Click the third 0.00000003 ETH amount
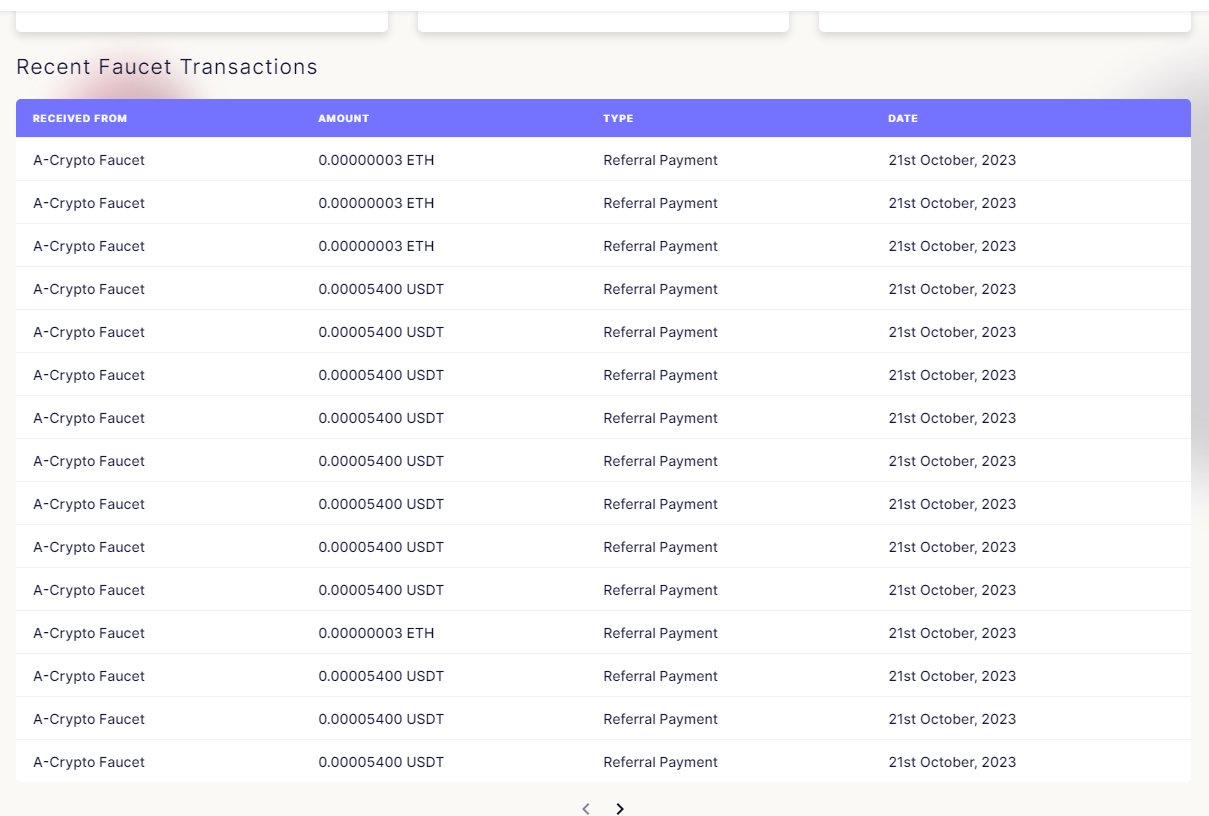The height and width of the screenshot is (816, 1209). [376, 246]
